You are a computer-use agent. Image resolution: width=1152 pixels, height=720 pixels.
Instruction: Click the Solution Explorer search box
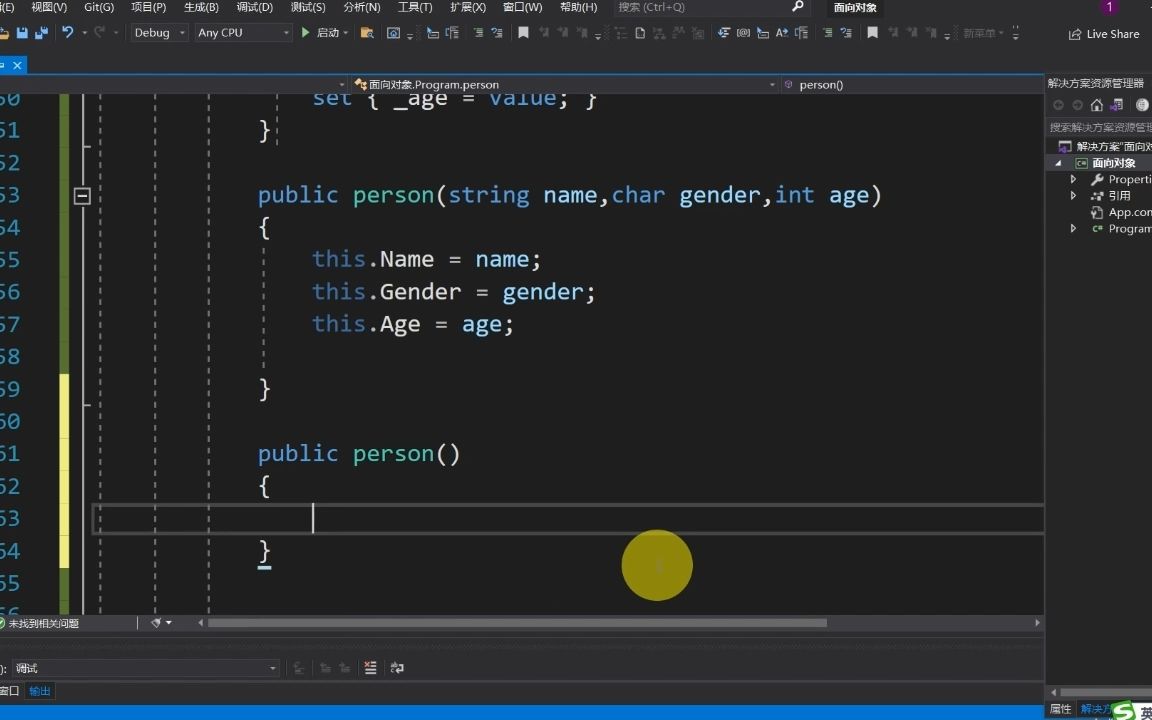tap(1100, 128)
